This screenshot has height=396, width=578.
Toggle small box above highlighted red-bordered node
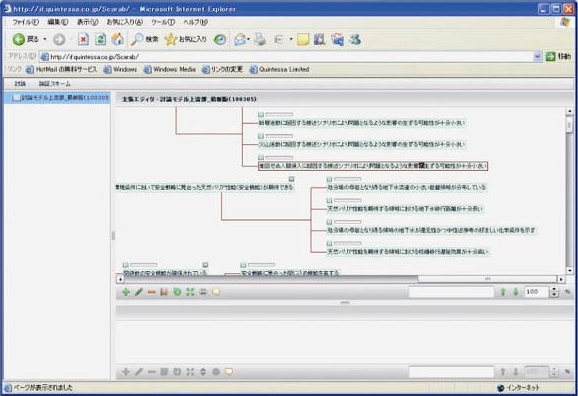(261, 157)
